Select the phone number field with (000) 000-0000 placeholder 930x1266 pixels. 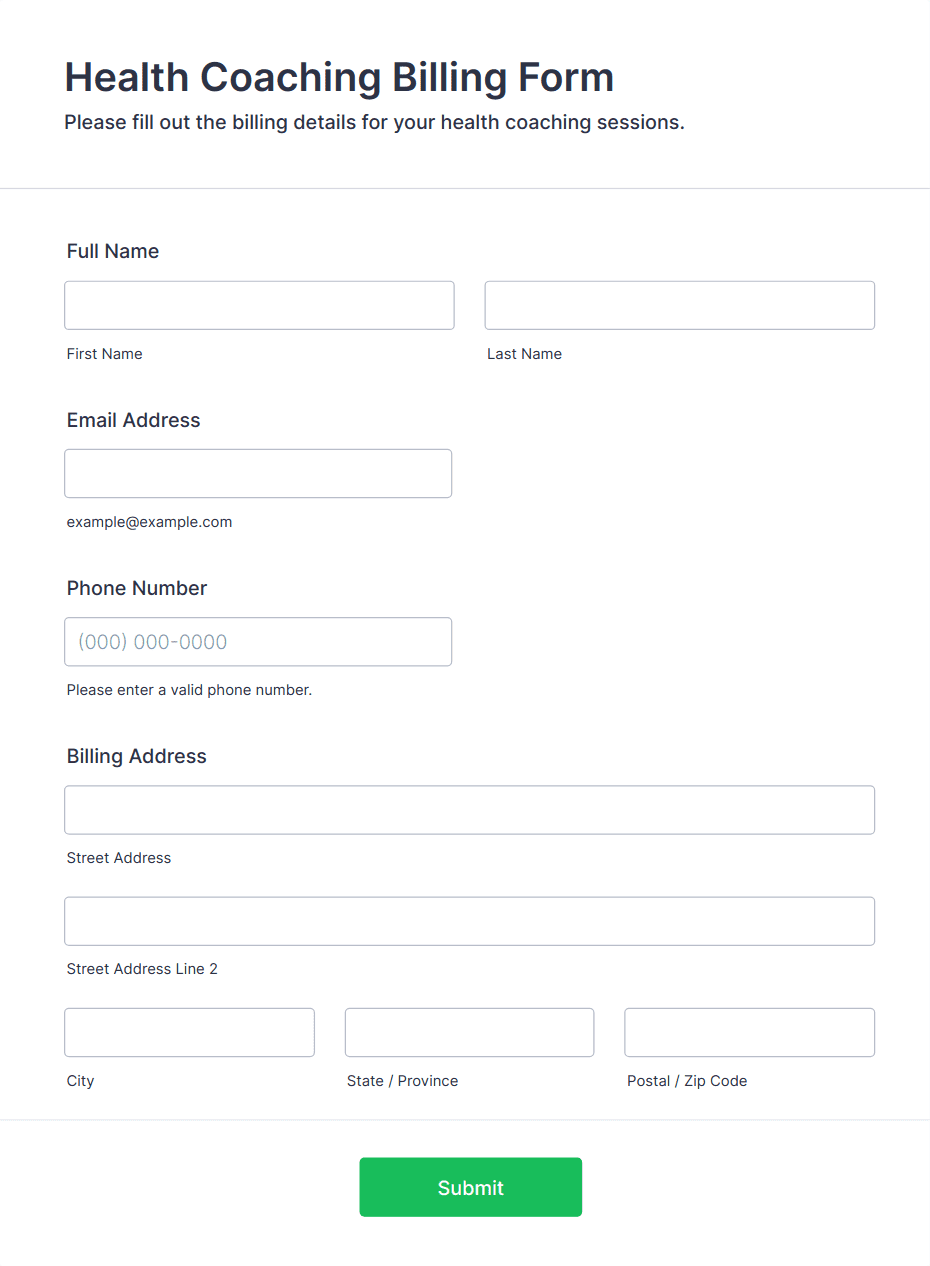(258, 642)
